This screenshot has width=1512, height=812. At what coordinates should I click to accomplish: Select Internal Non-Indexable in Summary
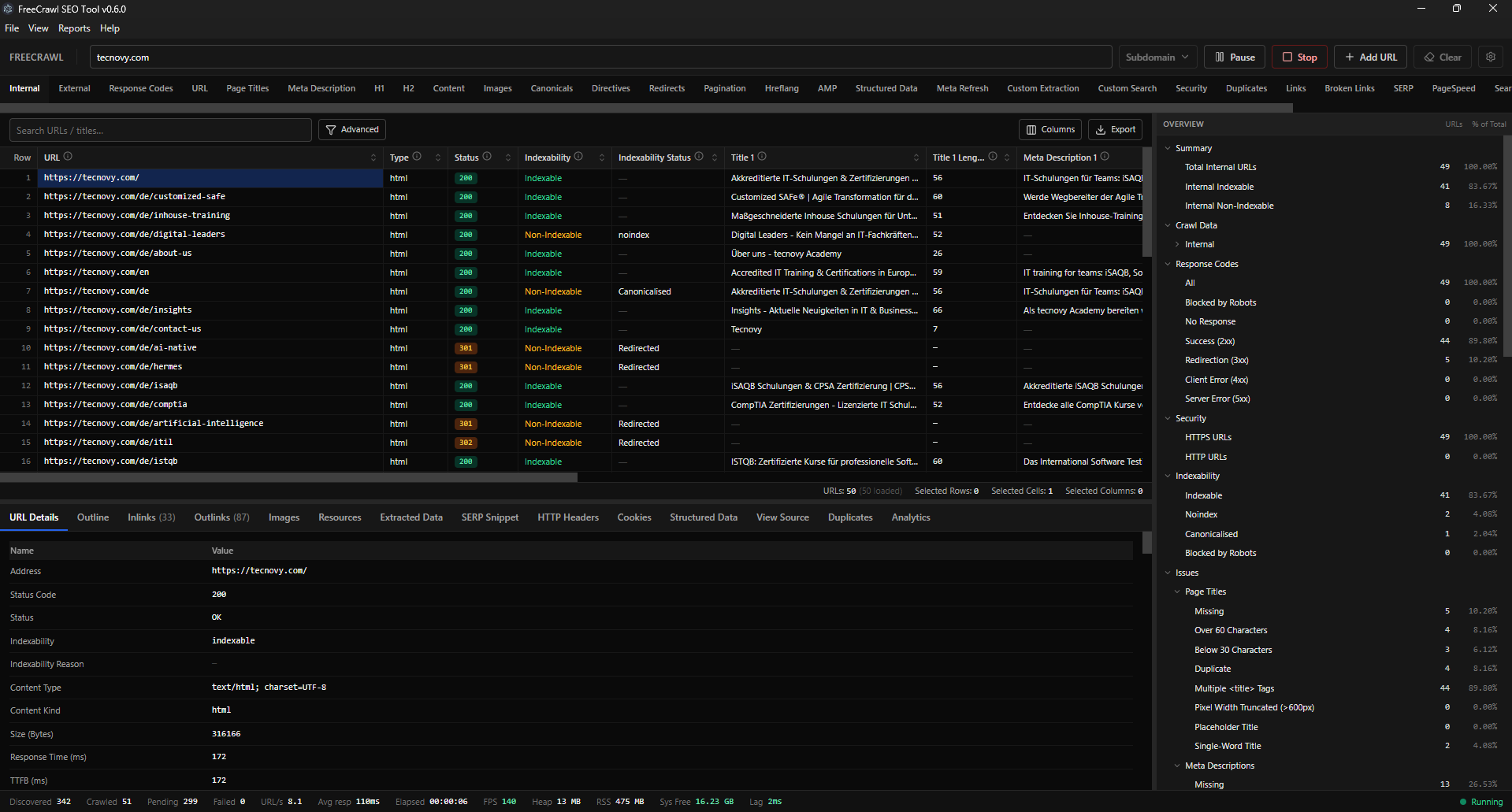point(1229,206)
